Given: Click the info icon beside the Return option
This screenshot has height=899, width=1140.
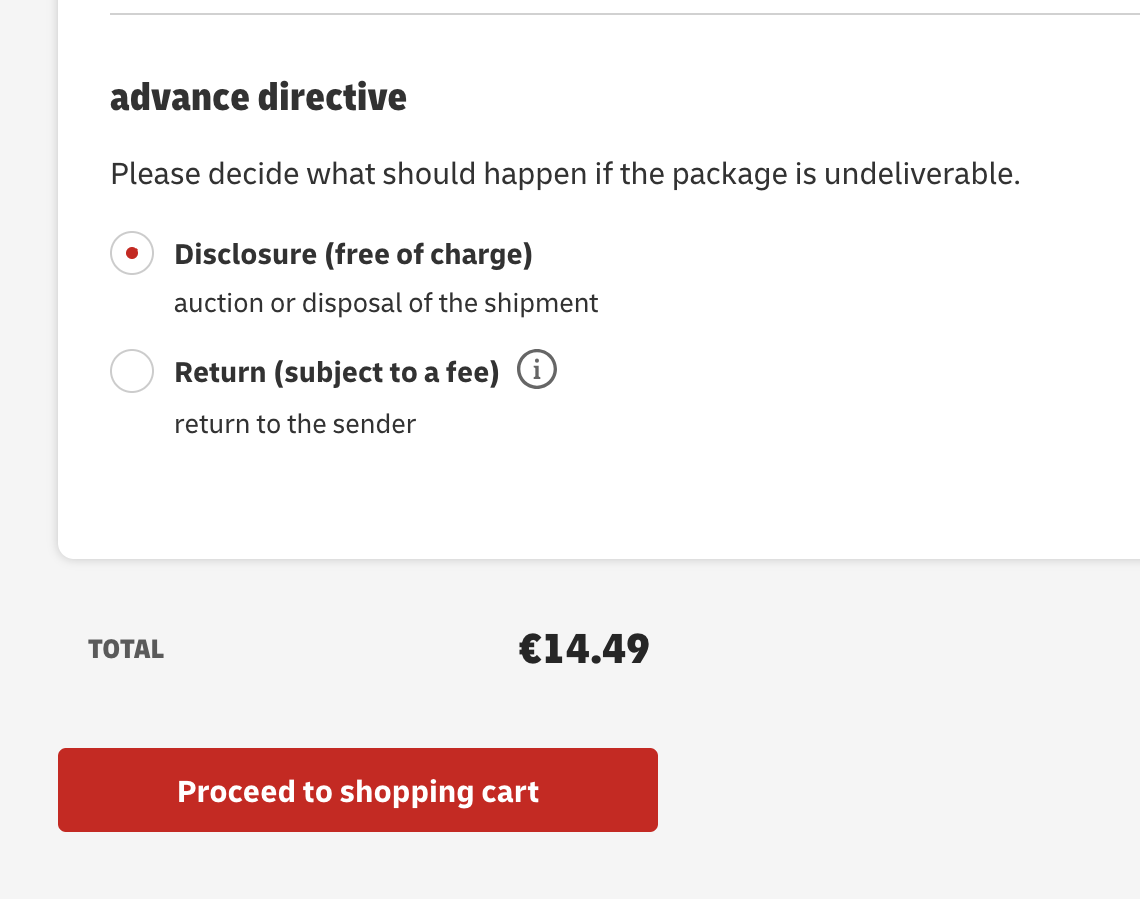Looking at the screenshot, I should (x=537, y=371).
